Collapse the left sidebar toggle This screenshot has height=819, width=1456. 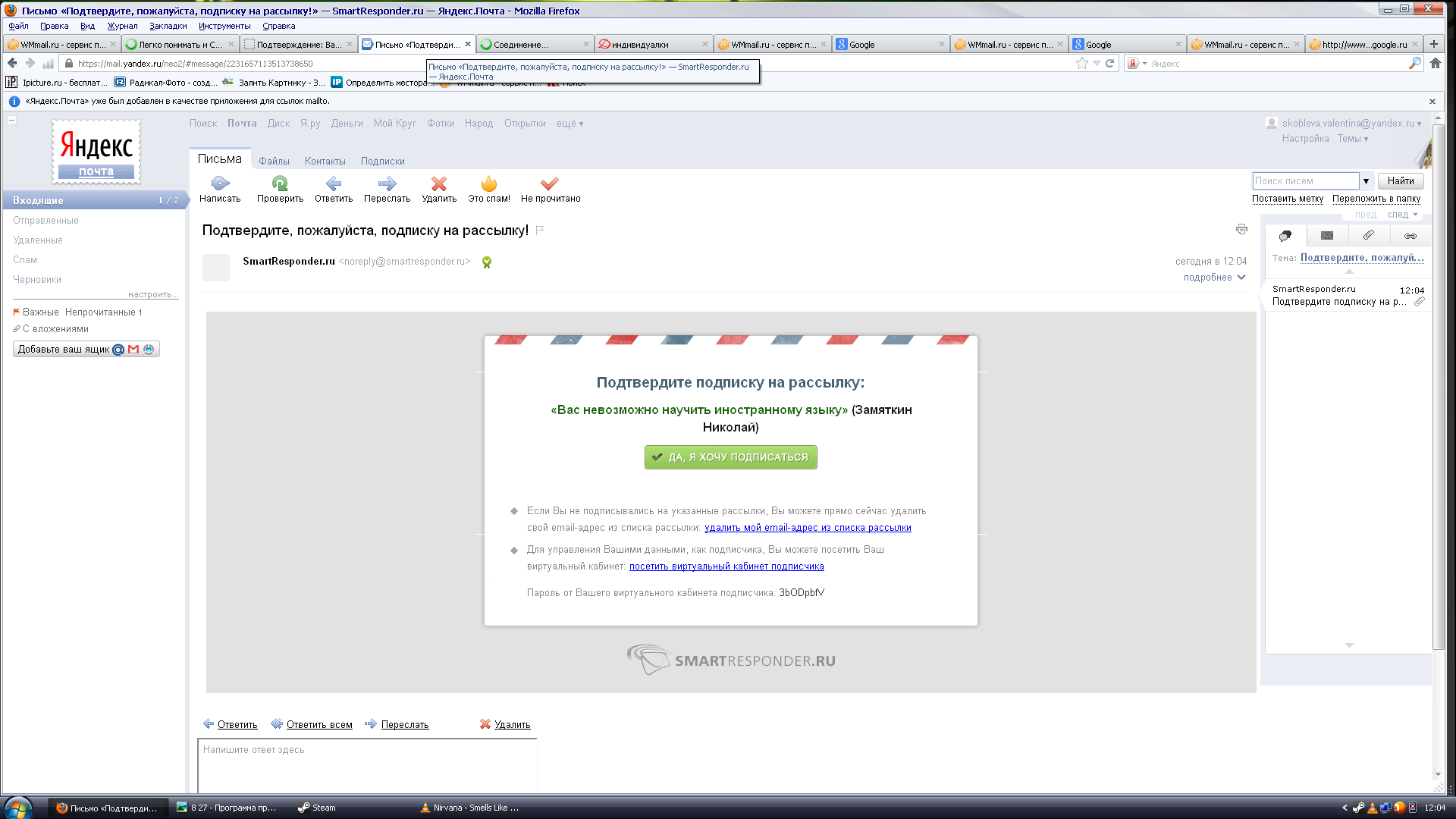tap(12, 121)
